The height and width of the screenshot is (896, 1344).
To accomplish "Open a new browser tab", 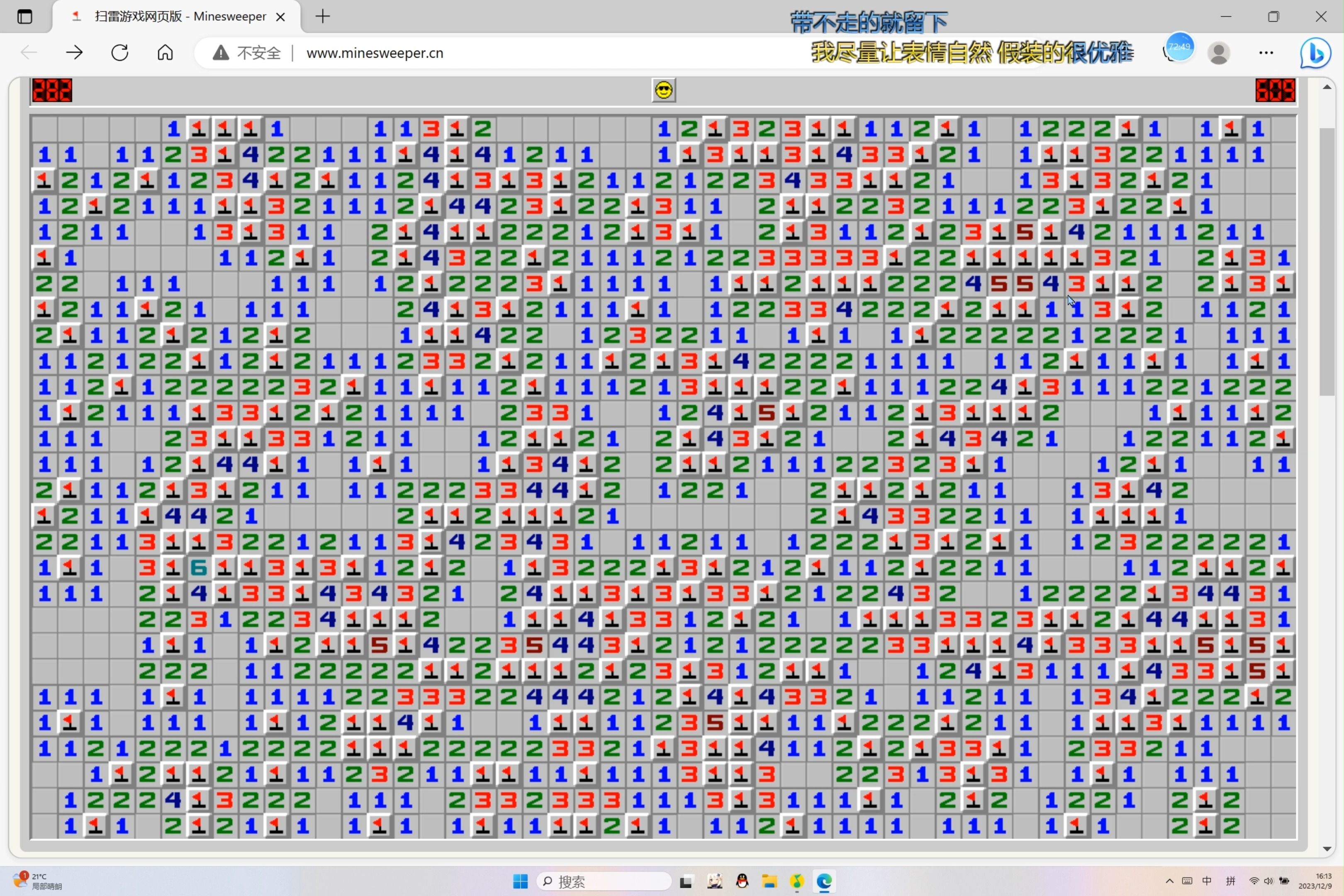I will 323,17.
